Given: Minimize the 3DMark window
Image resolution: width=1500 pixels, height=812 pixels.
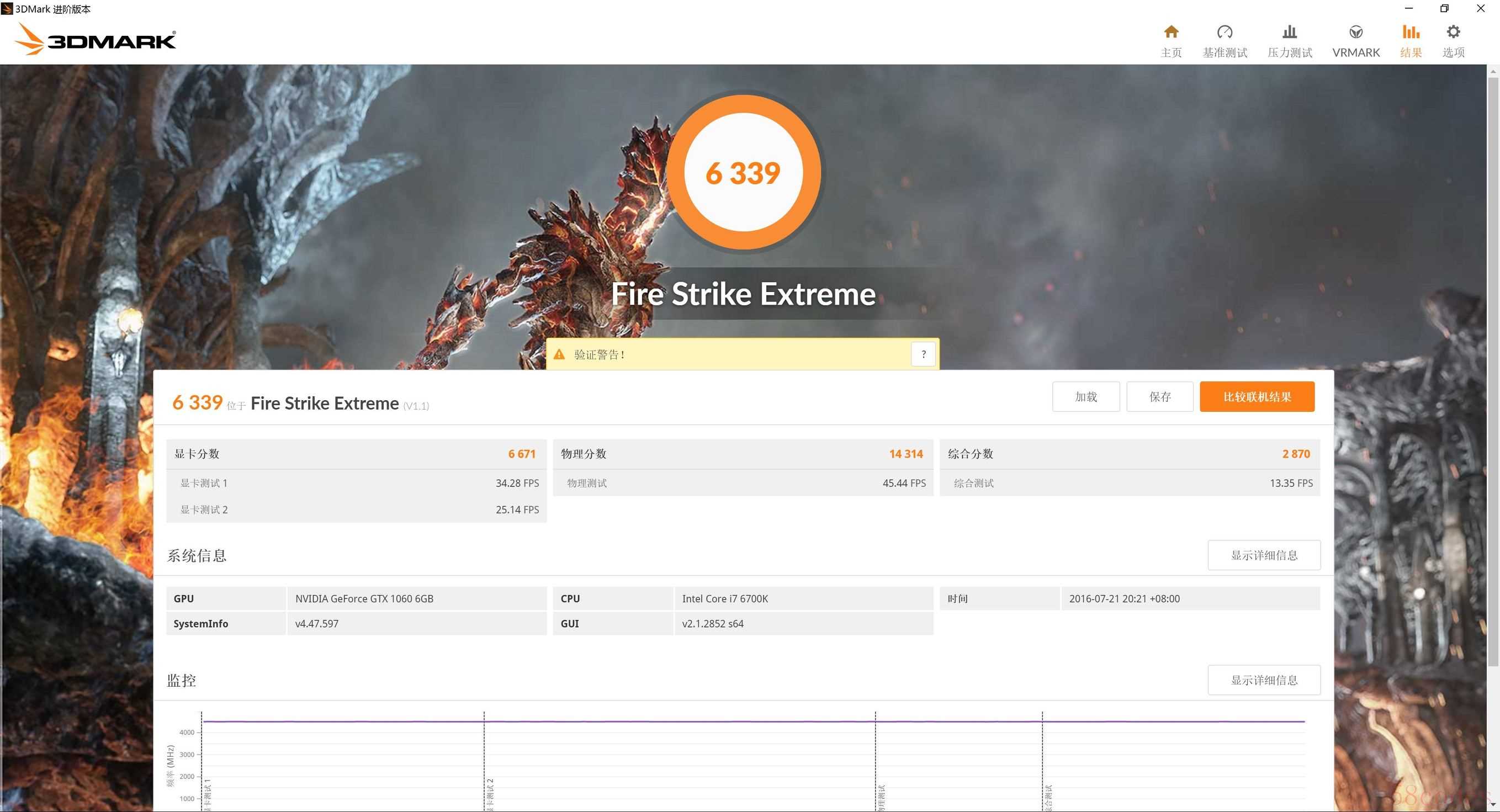Looking at the screenshot, I should [1408, 9].
